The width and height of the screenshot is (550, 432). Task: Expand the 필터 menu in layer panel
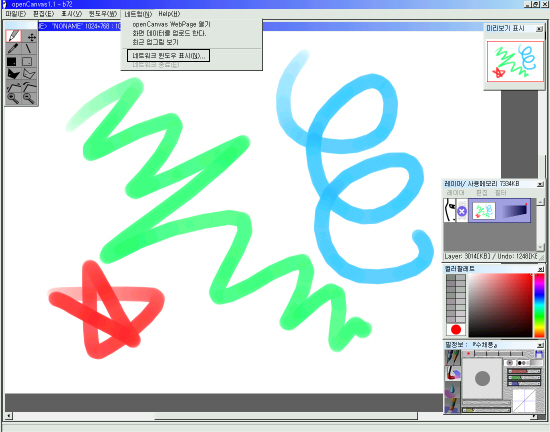(x=501, y=193)
